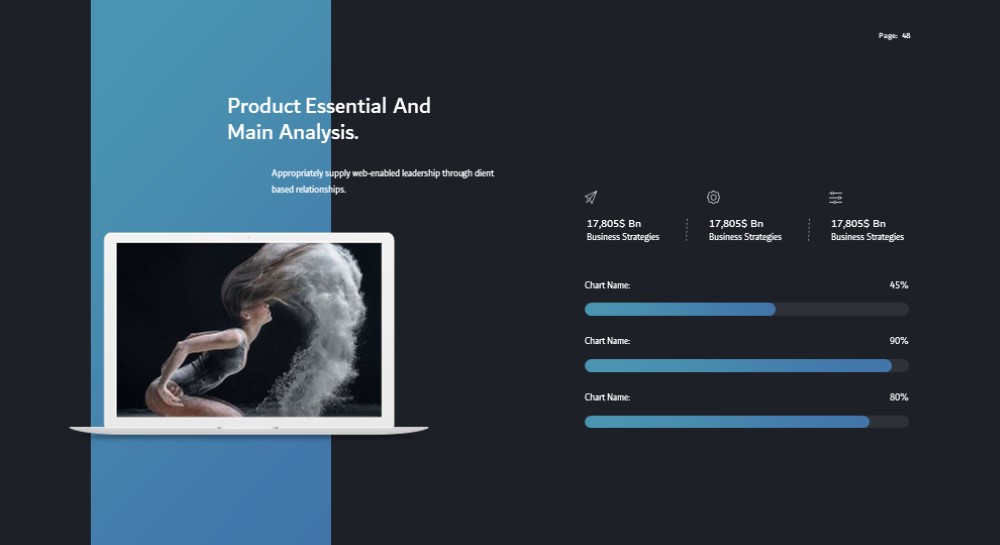Click "Business Strategies" under the sliders icon
Viewport: 1000px width, 545px height.
pyautogui.click(x=867, y=237)
